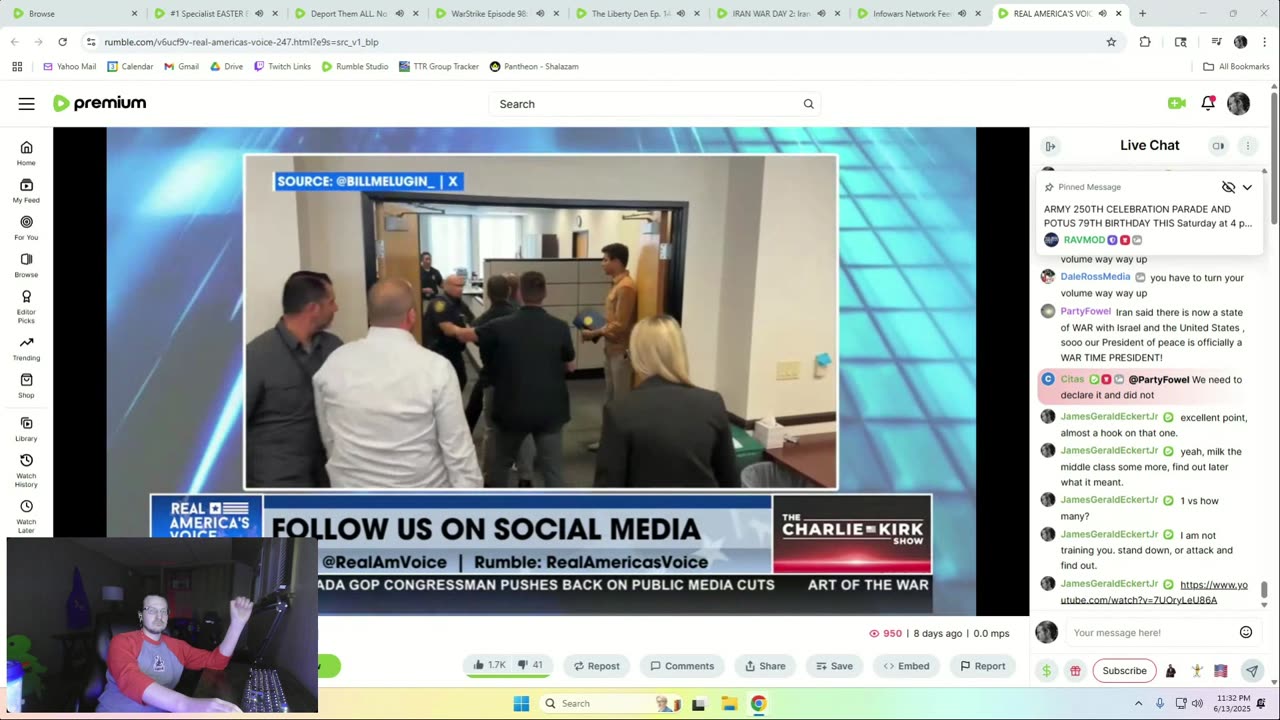Open the Chrome extensions puzzle icon
The height and width of the screenshot is (720, 1280).
pyautogui.click(x=1145, y=42)
